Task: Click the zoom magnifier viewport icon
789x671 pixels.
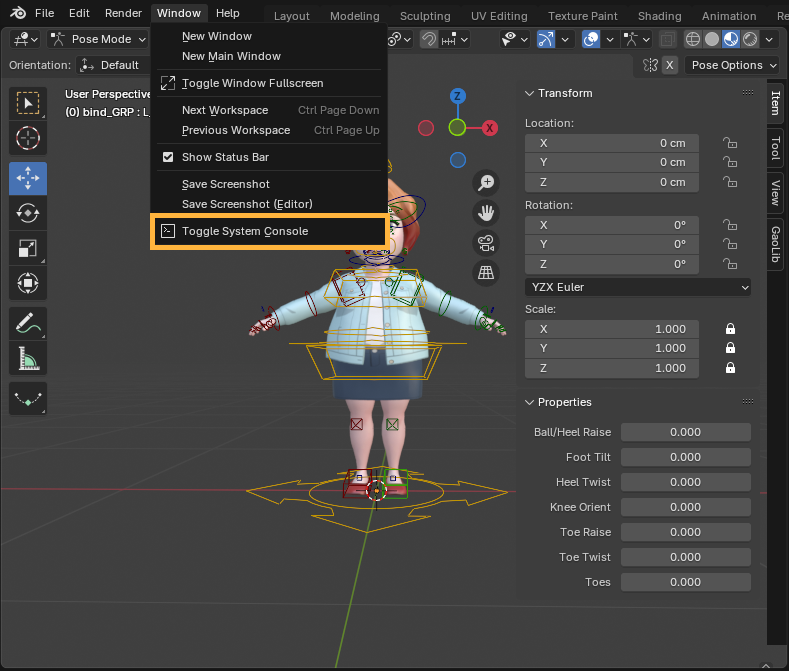Action: (486, 182)
